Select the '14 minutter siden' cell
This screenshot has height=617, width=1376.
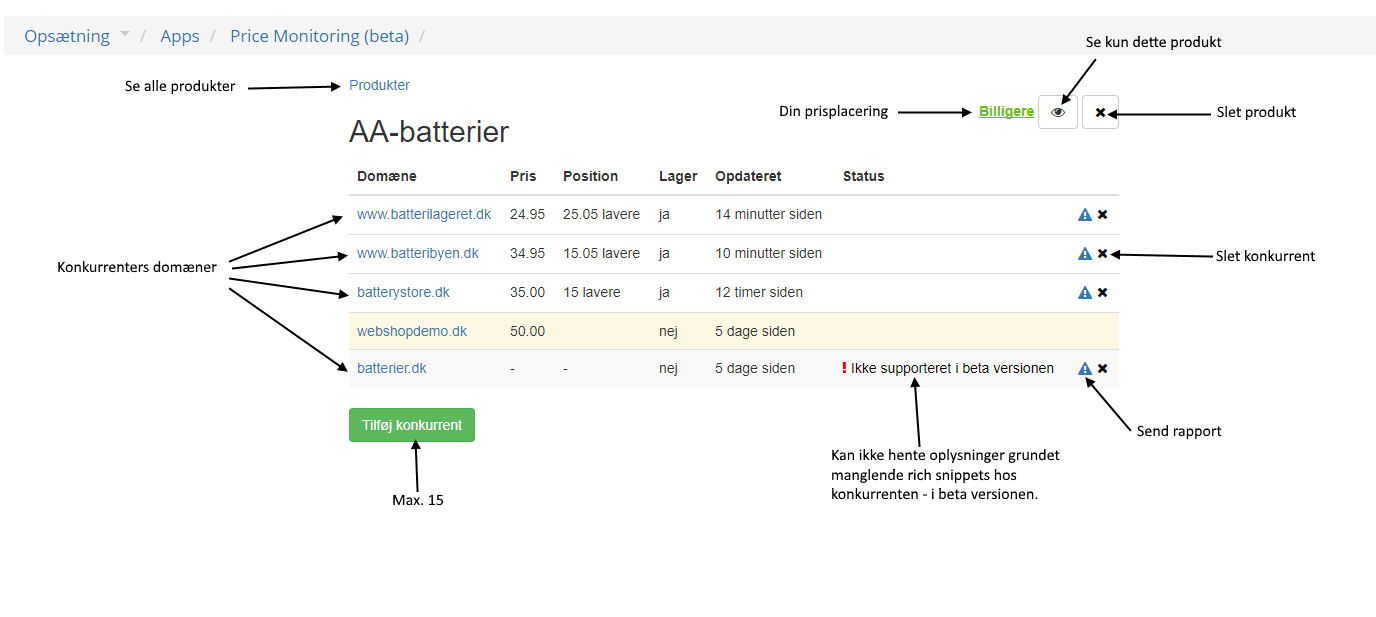[x=769, y=214]
